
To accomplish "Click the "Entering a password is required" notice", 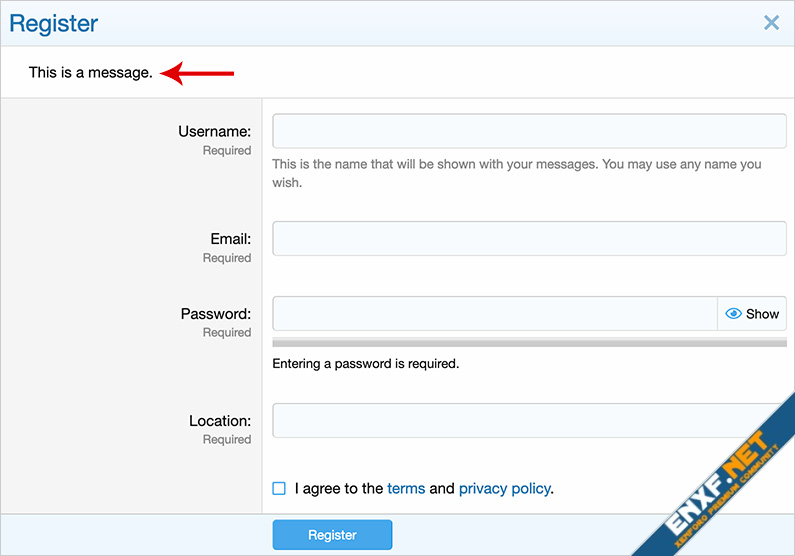I will click(365, 364).
